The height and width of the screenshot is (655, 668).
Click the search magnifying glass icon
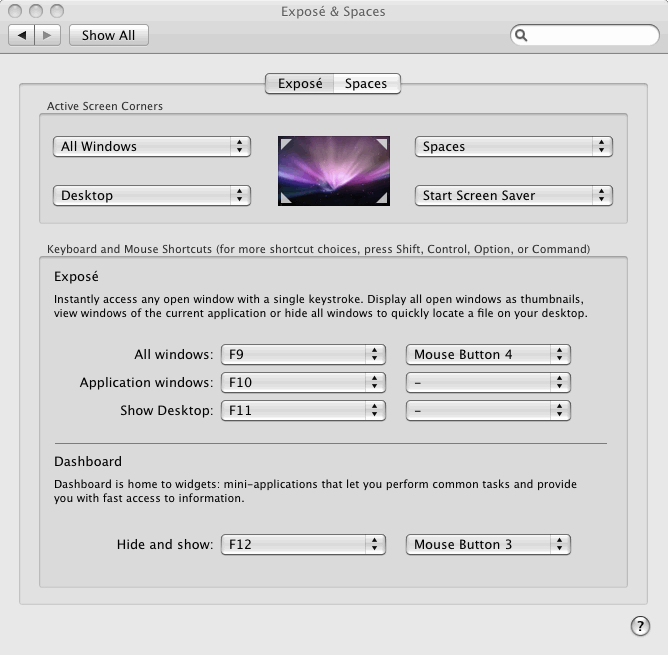pos(521,35)
